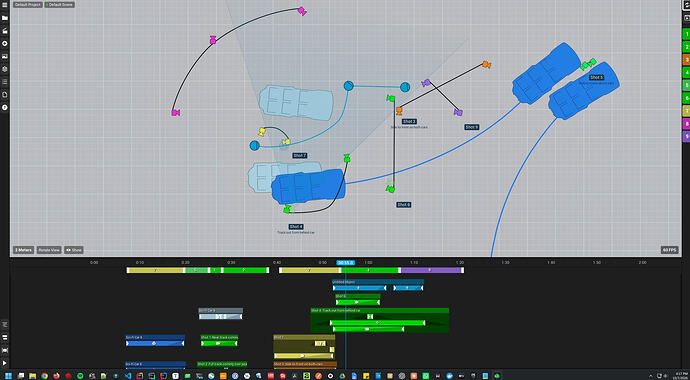Click the orange camera at far line end
The image size is (690, 380).
point(486,65)
